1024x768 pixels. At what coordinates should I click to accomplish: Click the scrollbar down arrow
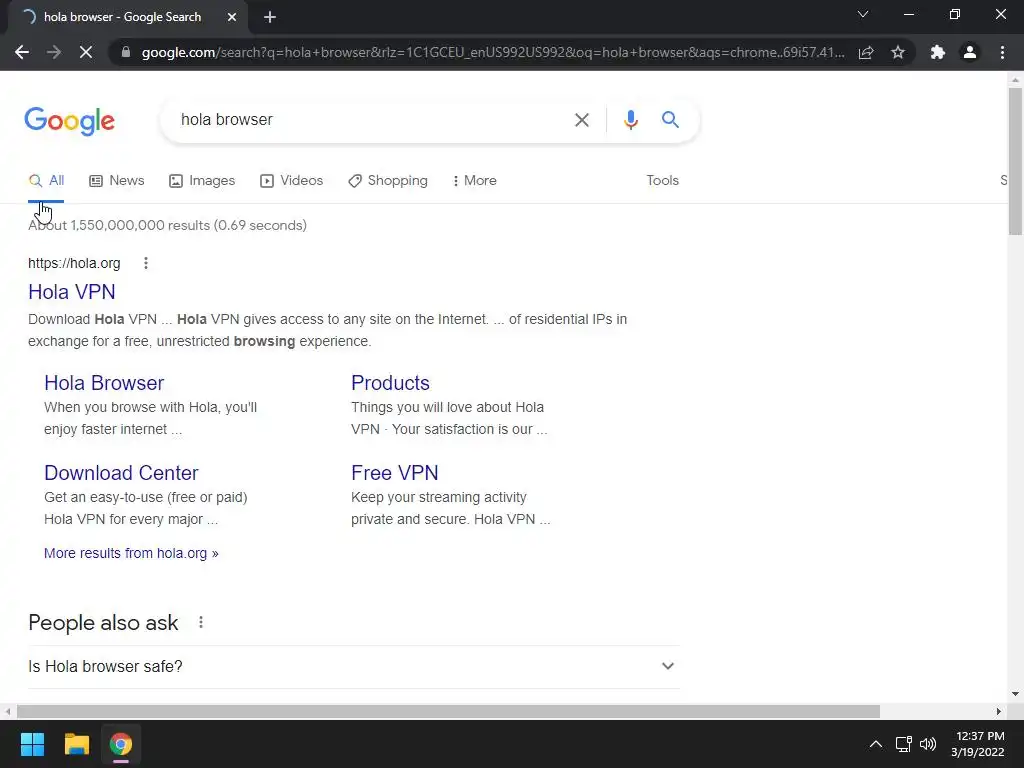[1015, 694]
